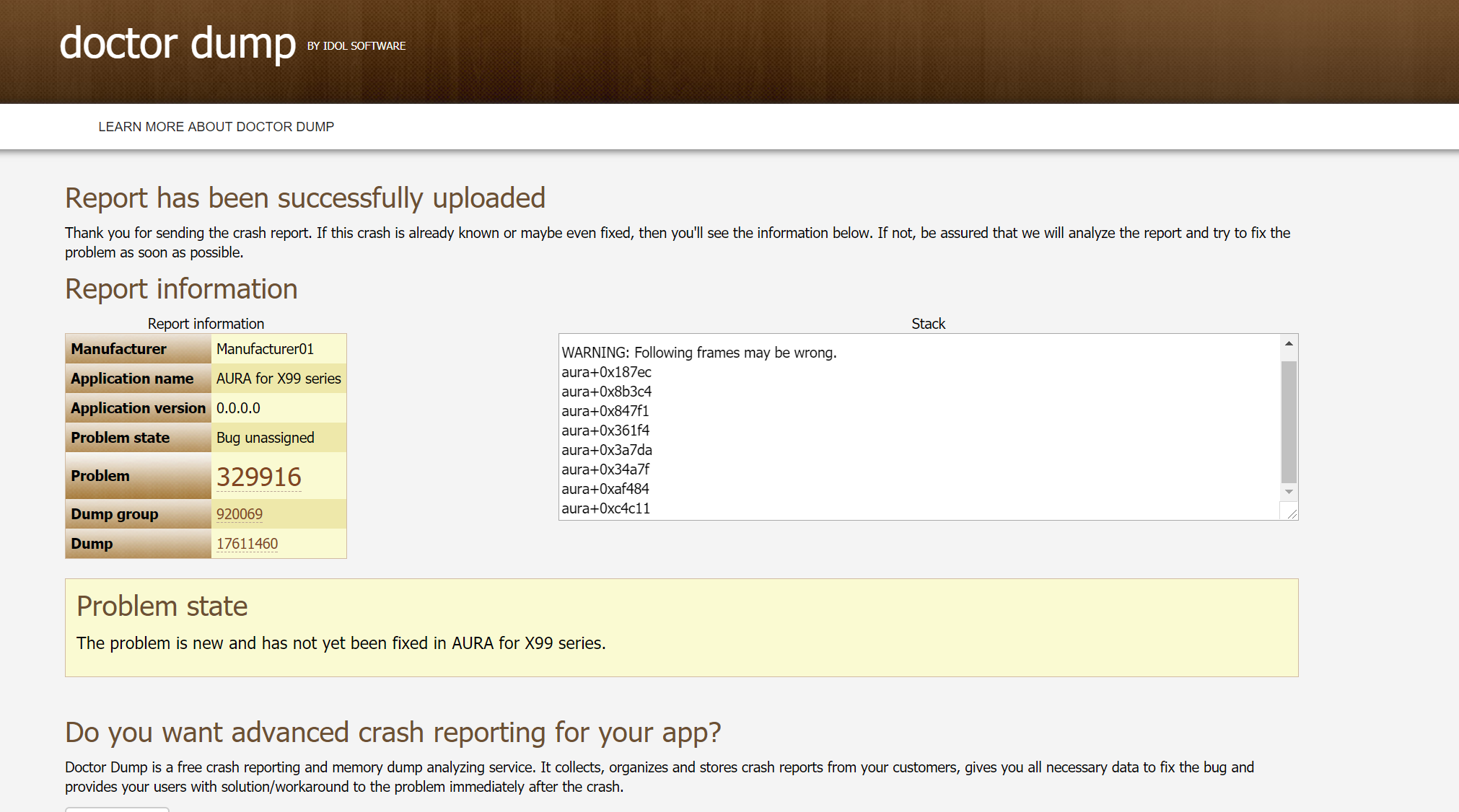Image resolution: width=1459 pixels, height=812 pixels.
Task: Select the 0.0.0.0 version cell
Action: click(x=238, y=408)
